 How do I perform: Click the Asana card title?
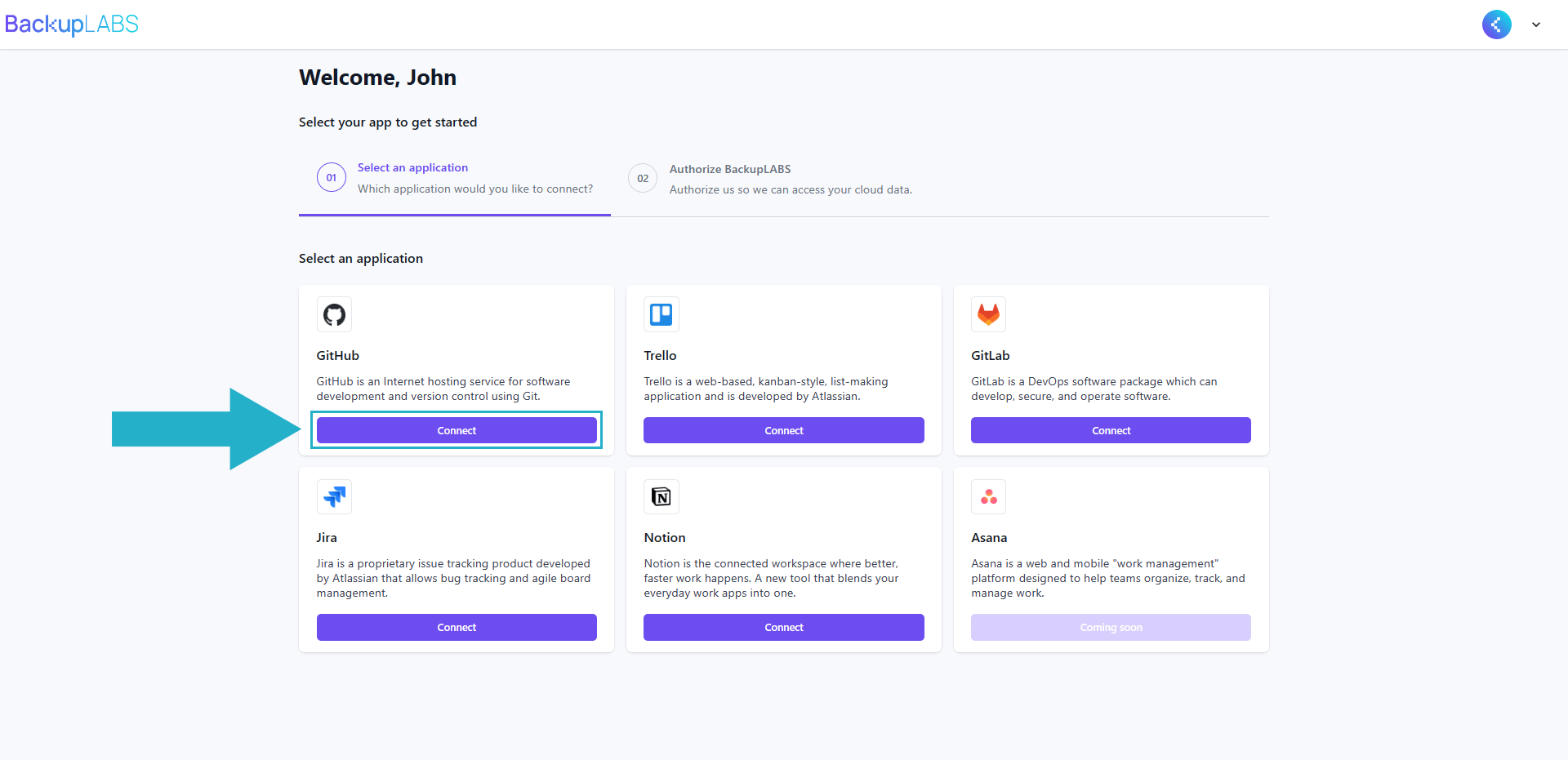pos(989,538)
